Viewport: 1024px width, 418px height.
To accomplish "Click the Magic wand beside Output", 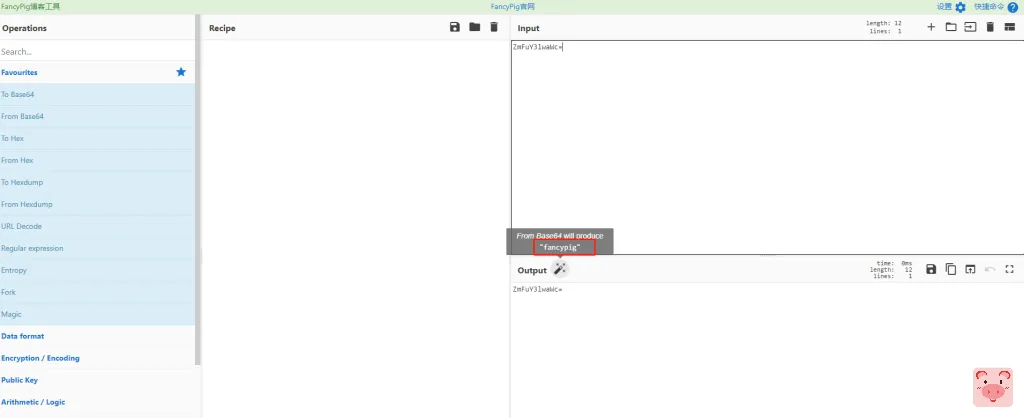I will tap(560, 269).
